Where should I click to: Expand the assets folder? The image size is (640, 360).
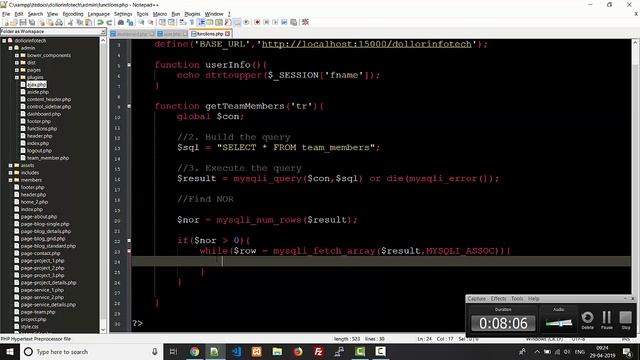pos(11,165)
